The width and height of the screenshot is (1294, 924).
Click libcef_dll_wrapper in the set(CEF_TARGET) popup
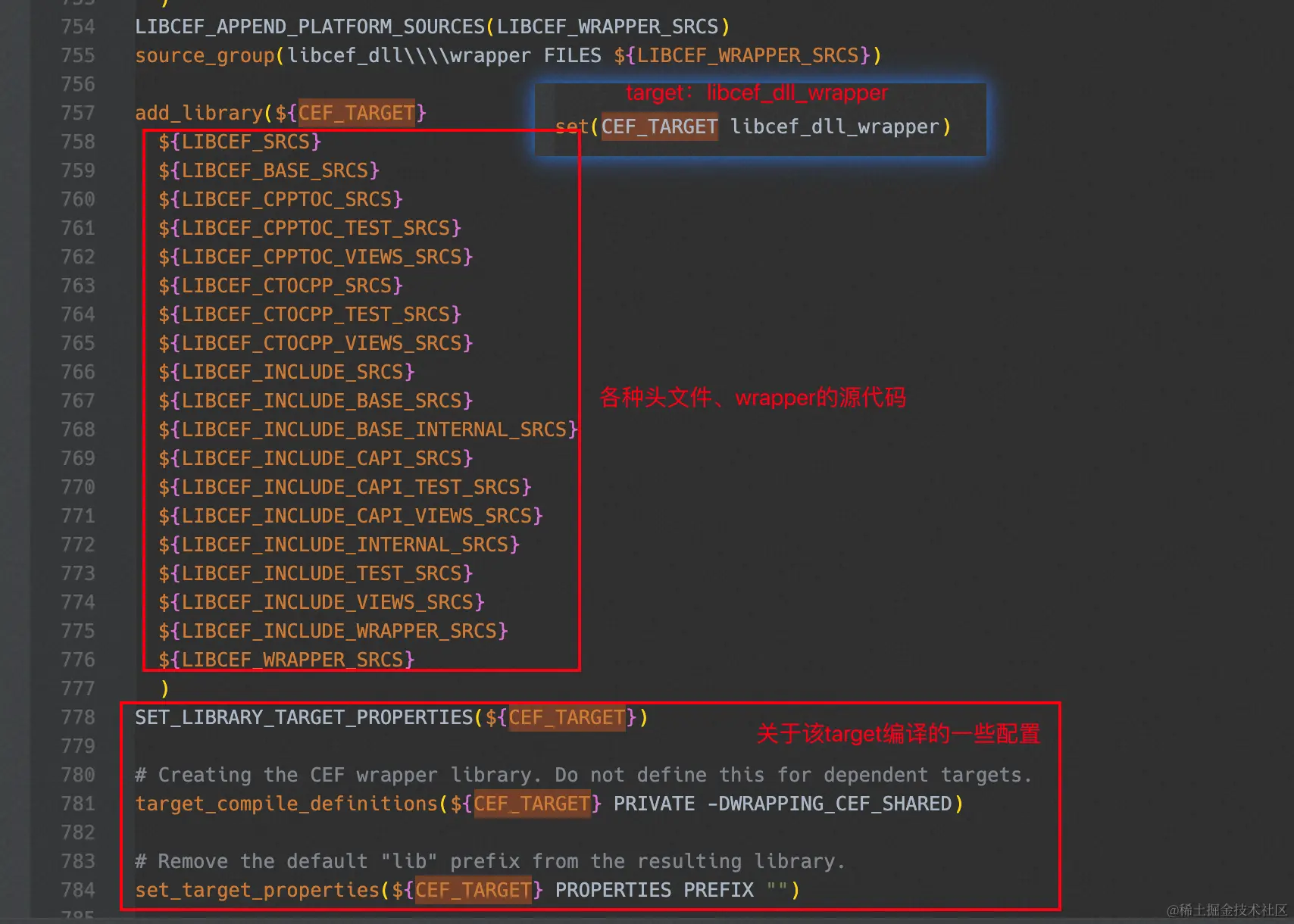[835, 126]
